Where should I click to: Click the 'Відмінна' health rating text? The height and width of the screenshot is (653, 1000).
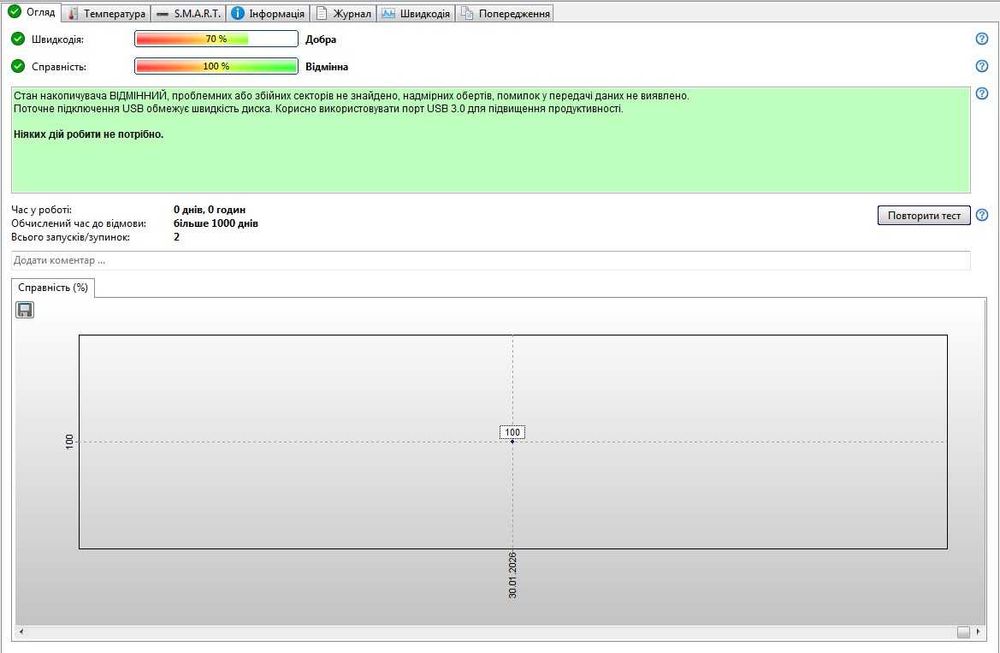tap(327, 67)
